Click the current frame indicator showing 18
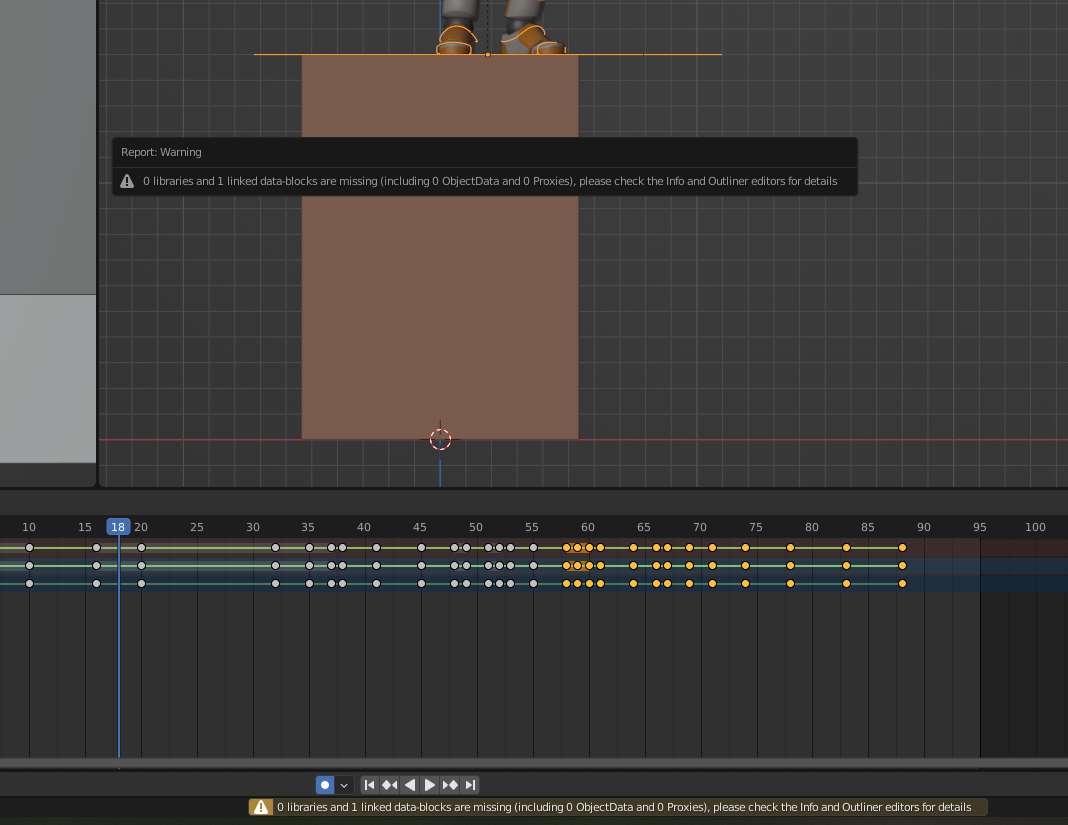Viewport: 1068px width, 825px height. point(118,527)
